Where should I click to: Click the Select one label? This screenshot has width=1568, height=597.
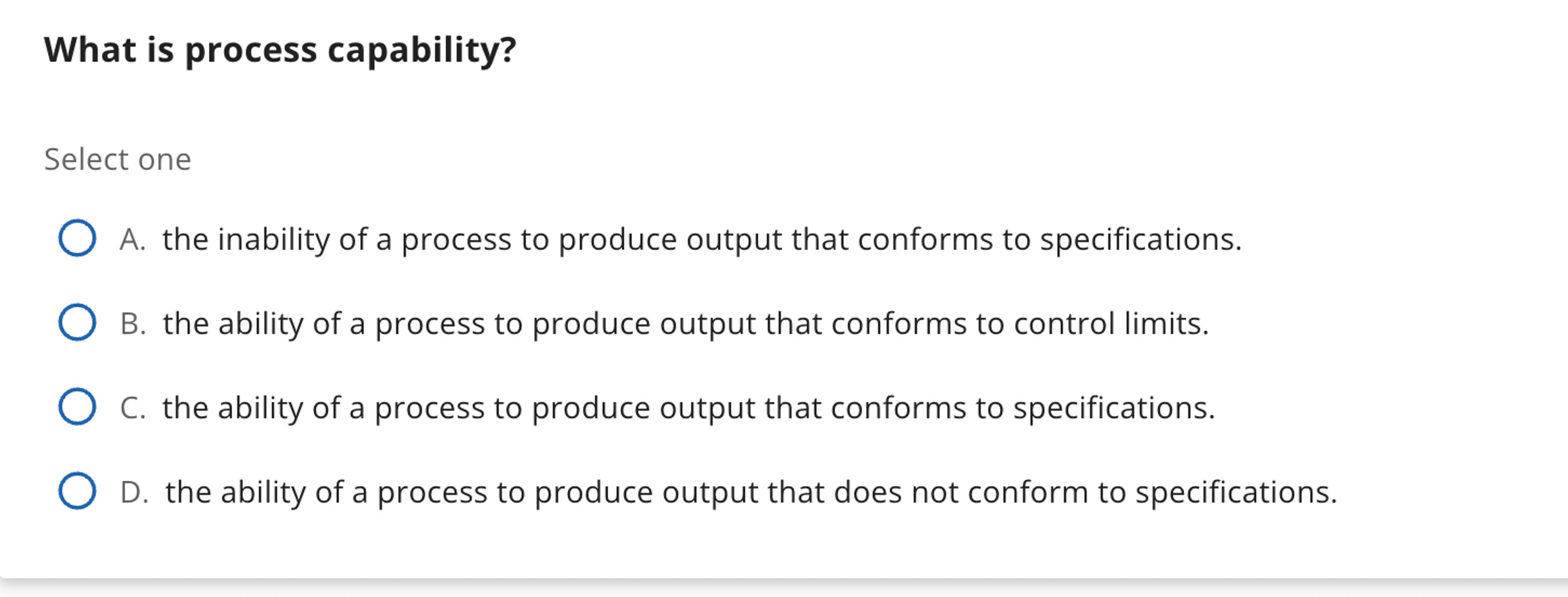tap(117, 158)
